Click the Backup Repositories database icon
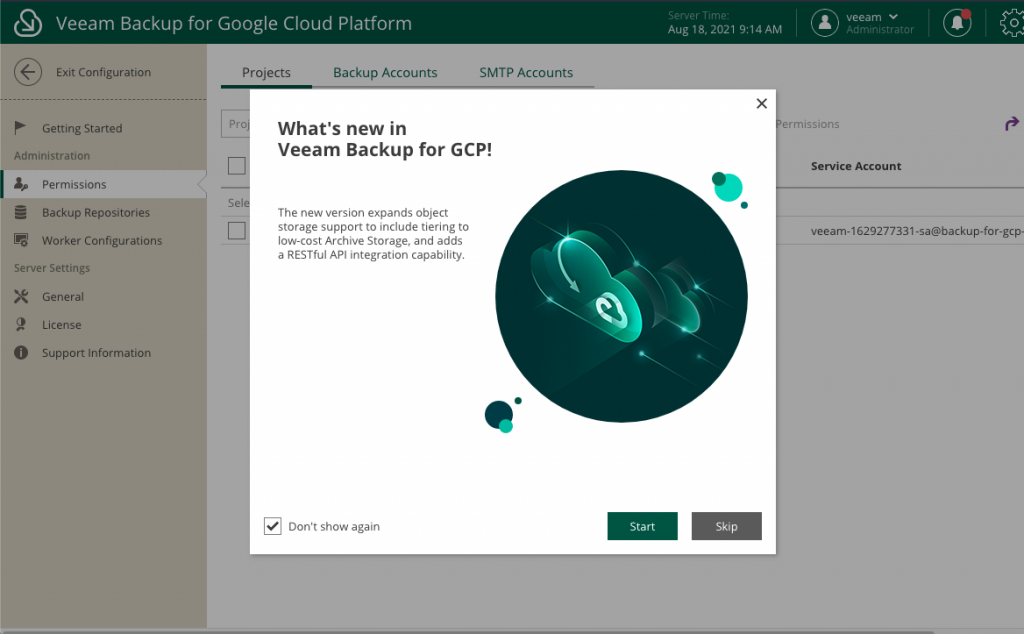Viewport: 1024px width, 634px height. (21, 212)
